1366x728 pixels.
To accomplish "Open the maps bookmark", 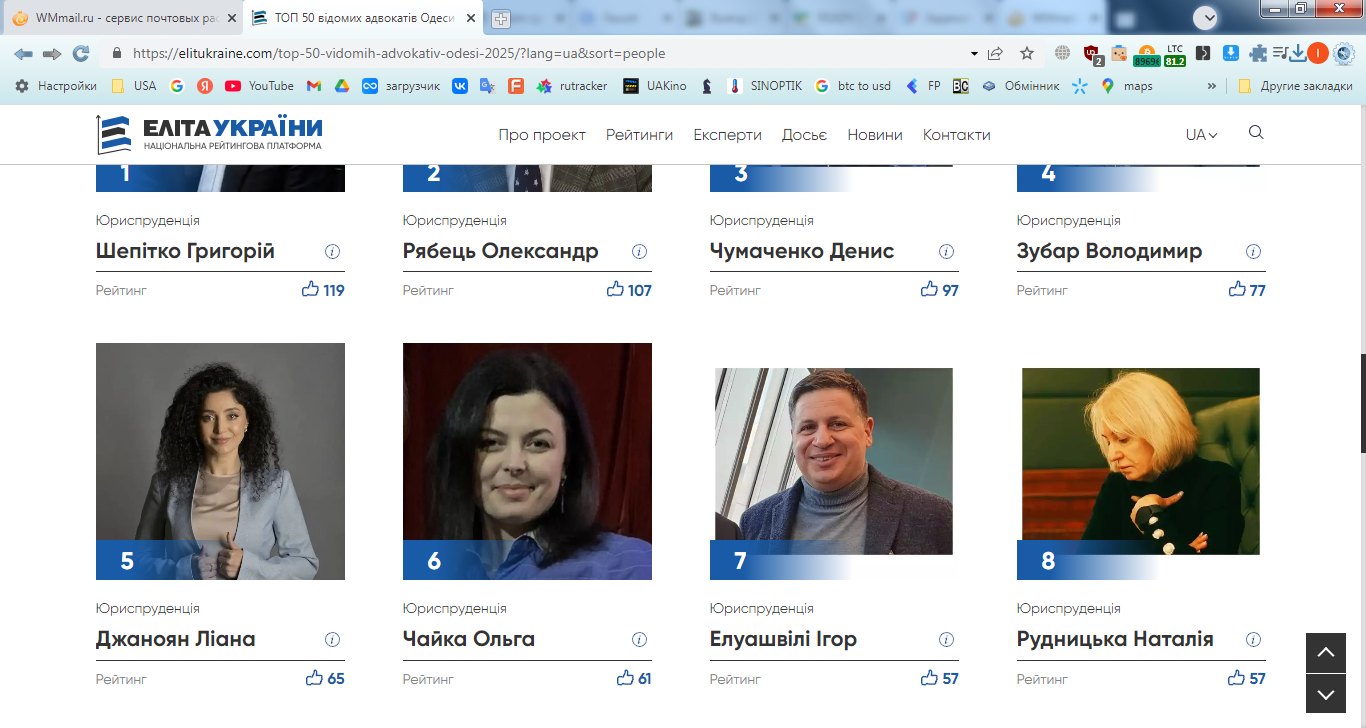I will pos(1126,86).
